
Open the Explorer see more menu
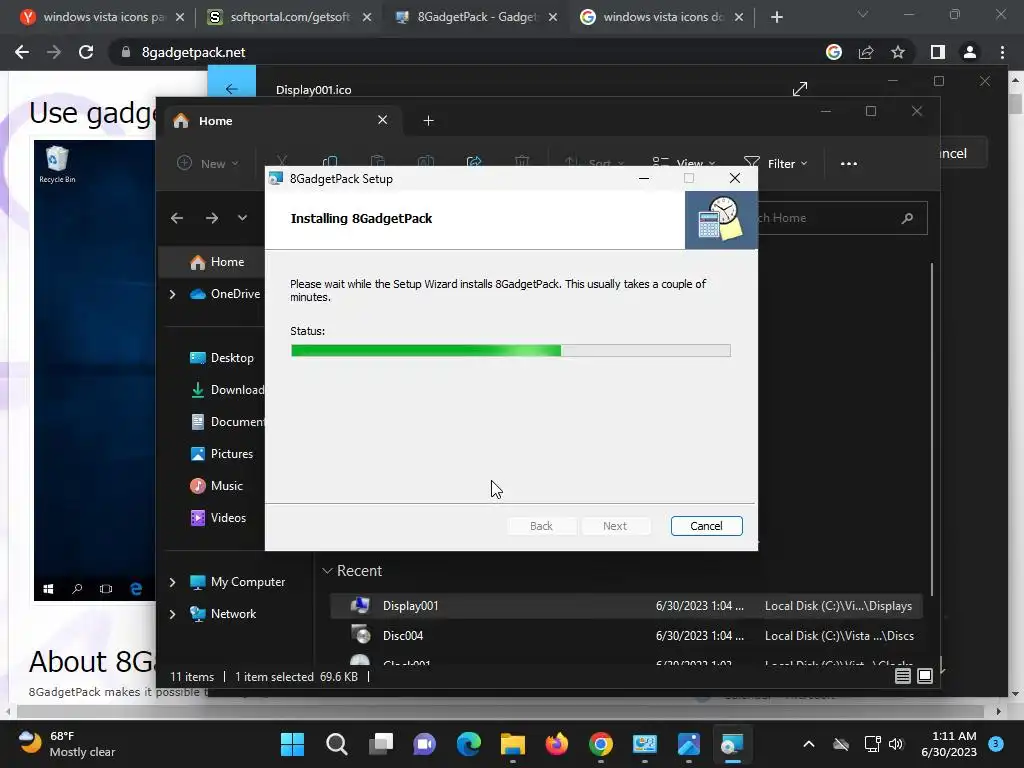(x=848, y=163)
